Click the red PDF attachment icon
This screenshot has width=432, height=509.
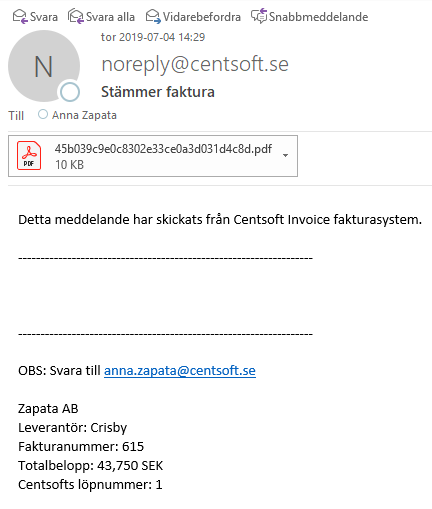pyautogui.click(x=29, y=156)
